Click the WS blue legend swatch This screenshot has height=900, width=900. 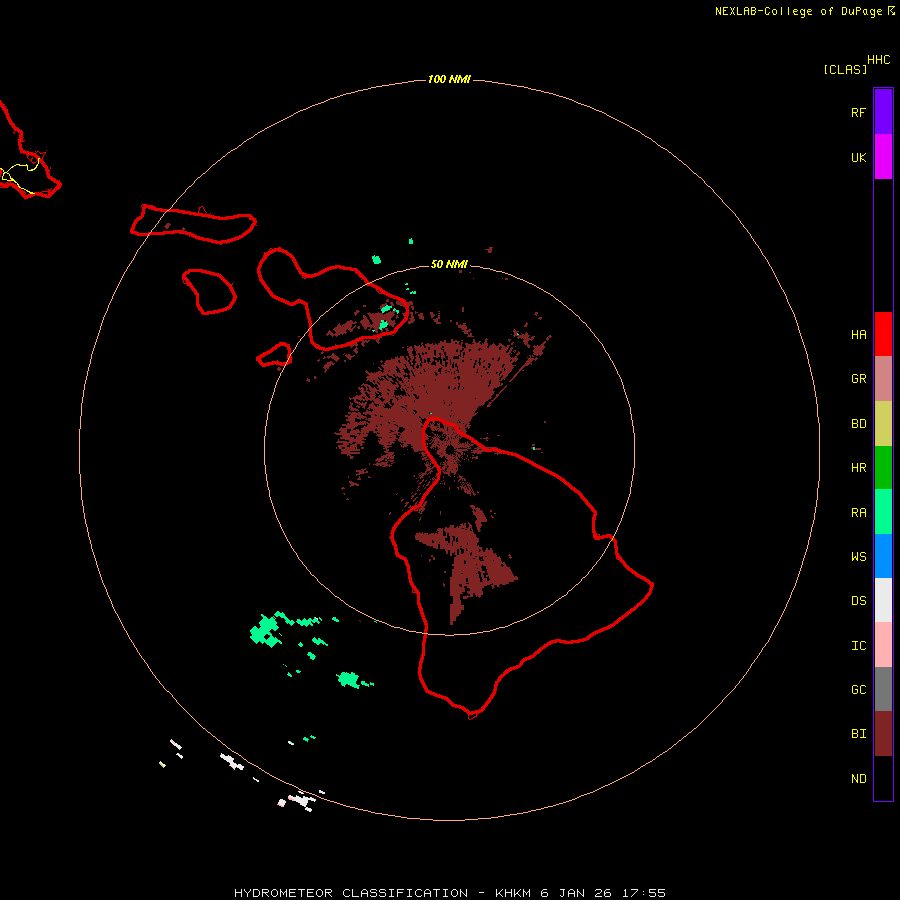(883, 556)
